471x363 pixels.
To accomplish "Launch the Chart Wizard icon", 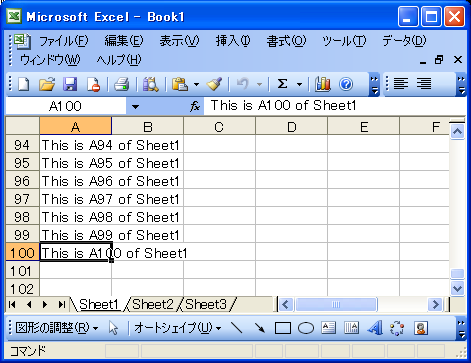I will pos(323,84).
